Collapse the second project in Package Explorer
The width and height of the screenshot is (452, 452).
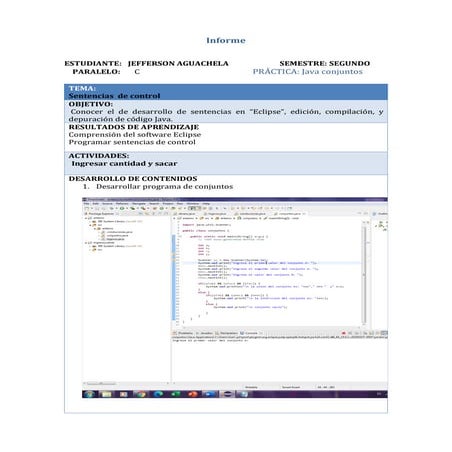point(86,243)
